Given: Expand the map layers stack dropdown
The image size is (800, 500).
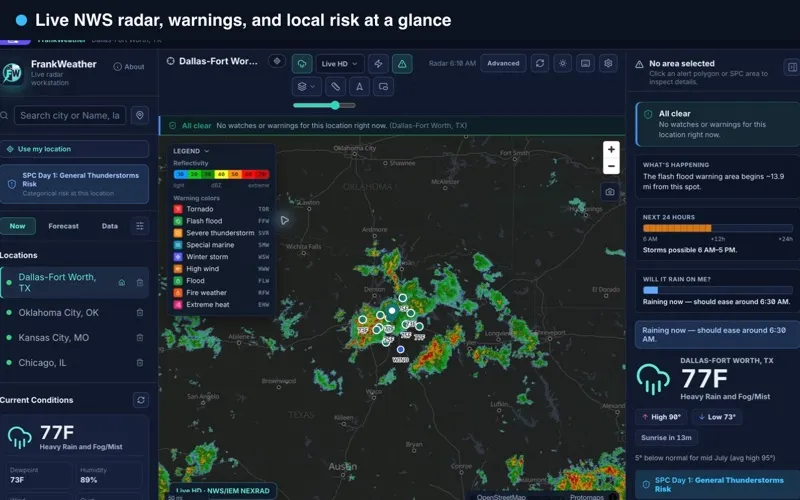Looking at the screenshot, I should [x=307, y=87].
